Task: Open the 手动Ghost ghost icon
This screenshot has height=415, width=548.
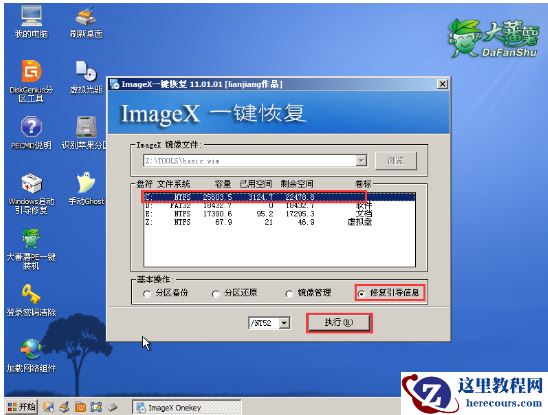Action: point(86,188)
